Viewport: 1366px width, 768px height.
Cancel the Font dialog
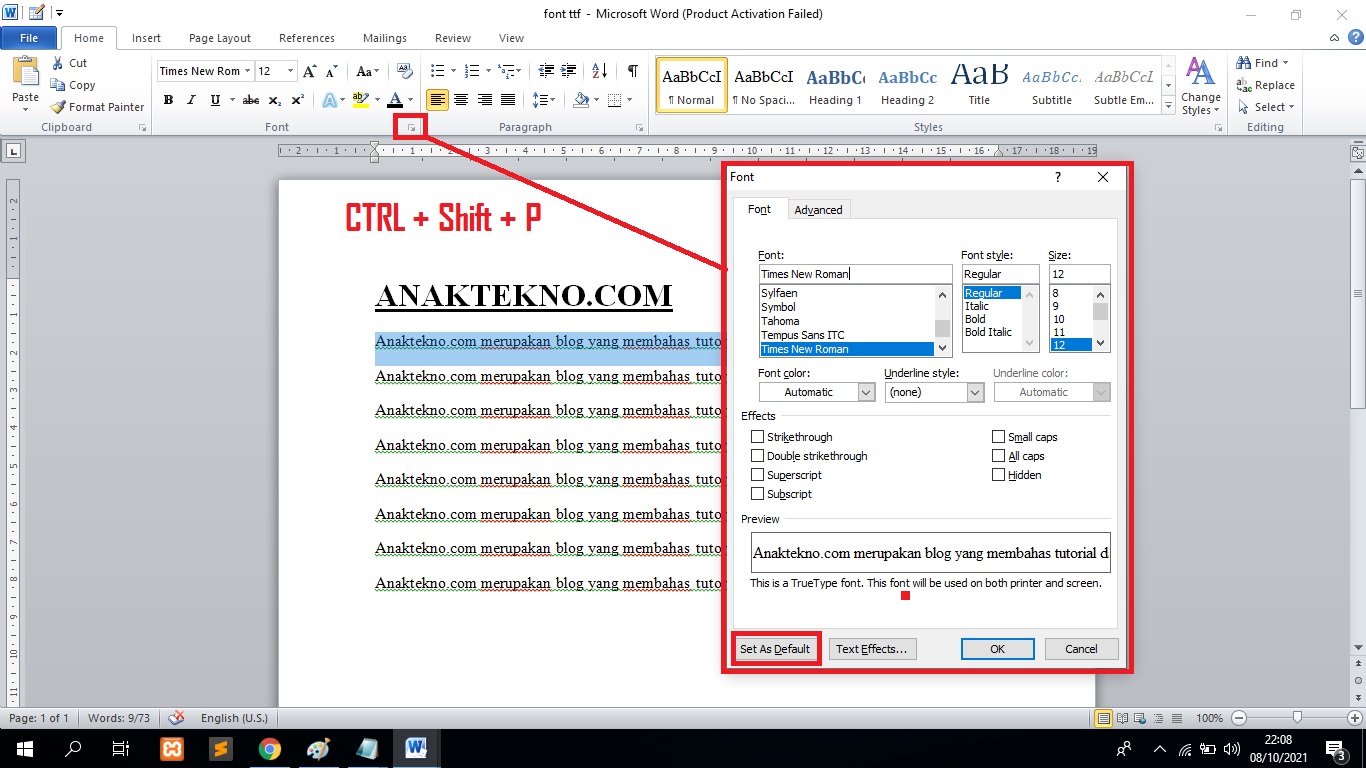pyautogui.click(x=1081, y=649)
